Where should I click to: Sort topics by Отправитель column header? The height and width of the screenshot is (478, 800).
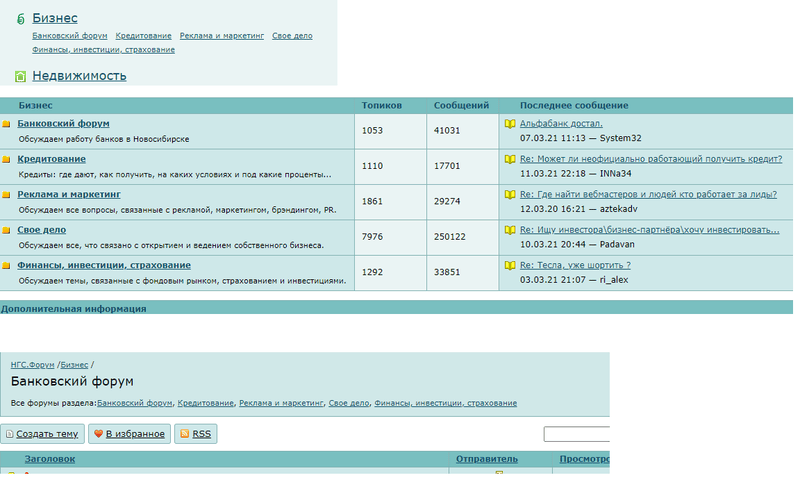pyautogui.click(x=486, y=459)
